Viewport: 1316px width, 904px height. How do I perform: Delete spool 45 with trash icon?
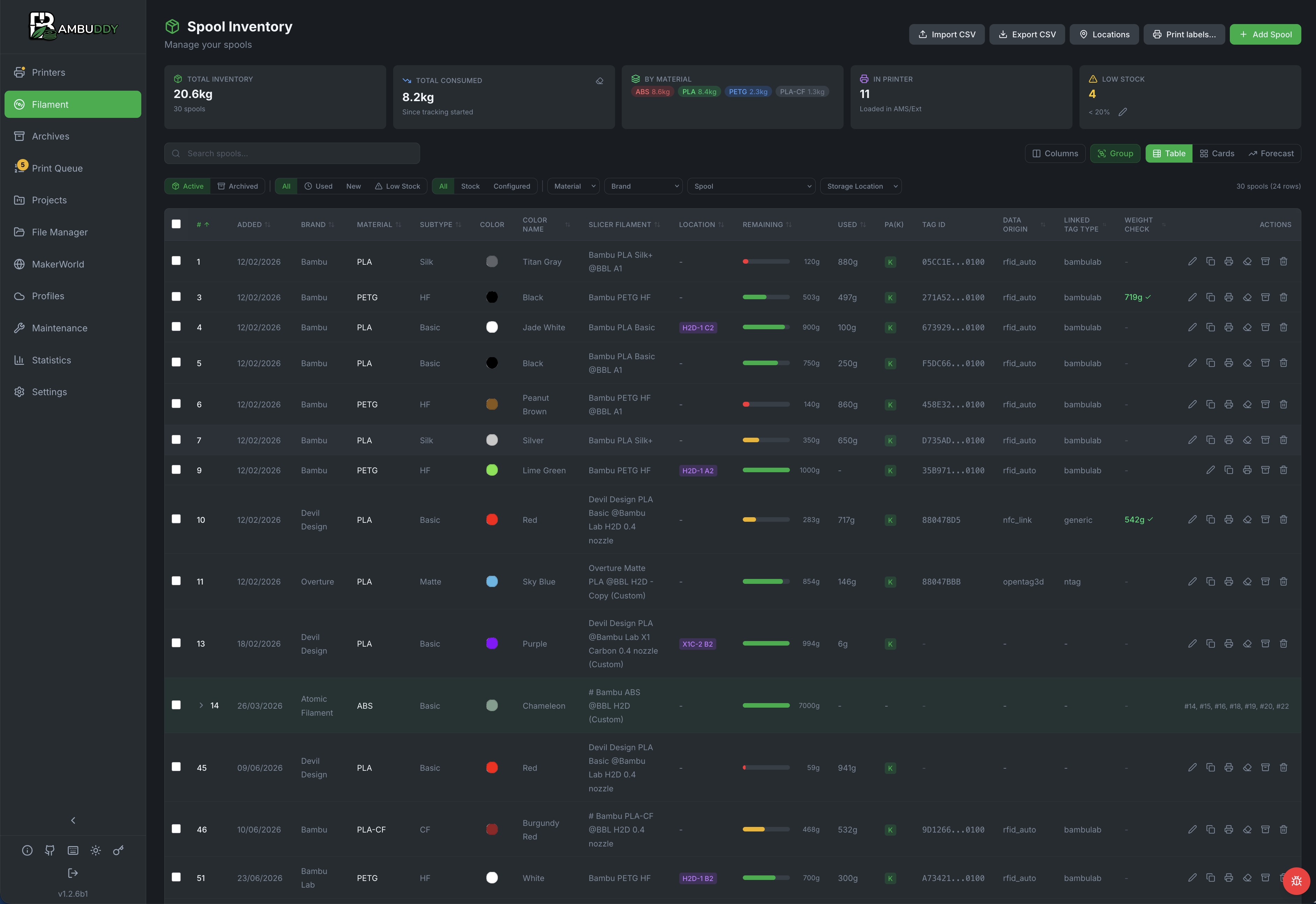1284,768
